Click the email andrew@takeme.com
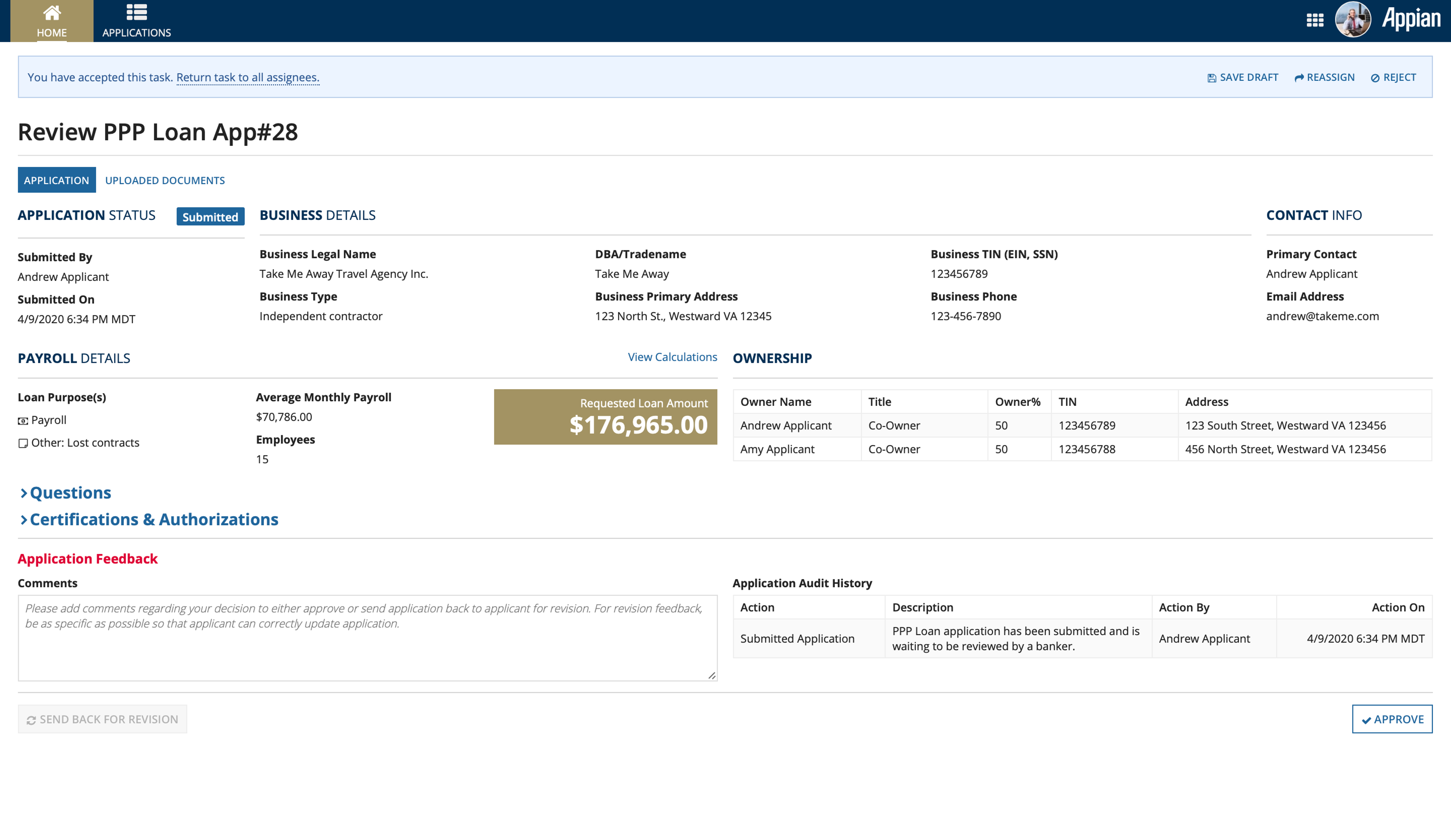Viewport: 1451px width, 840px height. [x=1322, y=316]
